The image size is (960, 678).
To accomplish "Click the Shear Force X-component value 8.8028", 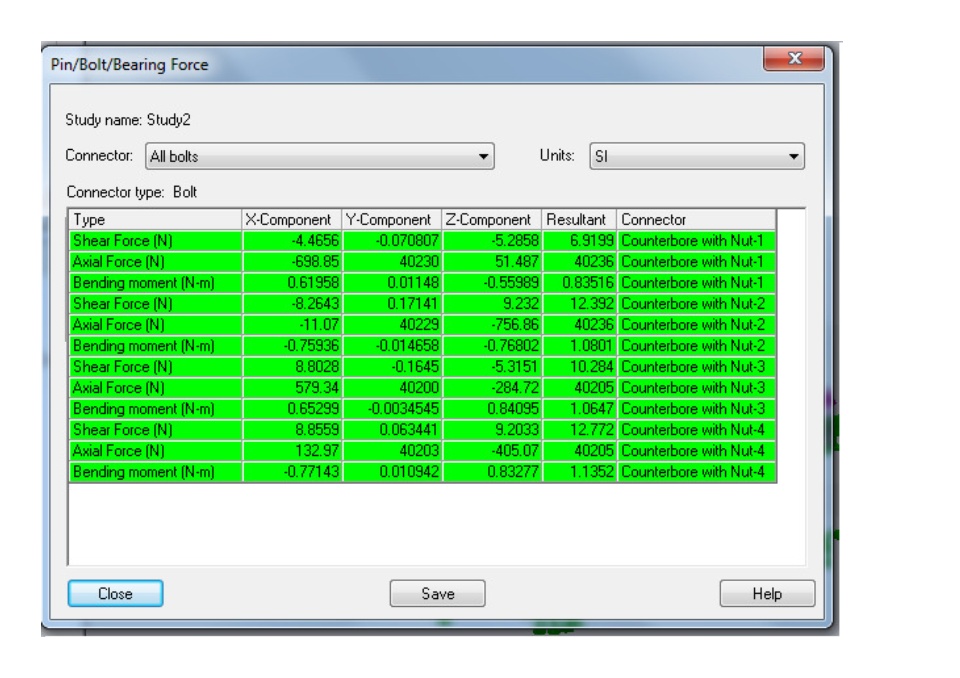I will coord(317,367).
